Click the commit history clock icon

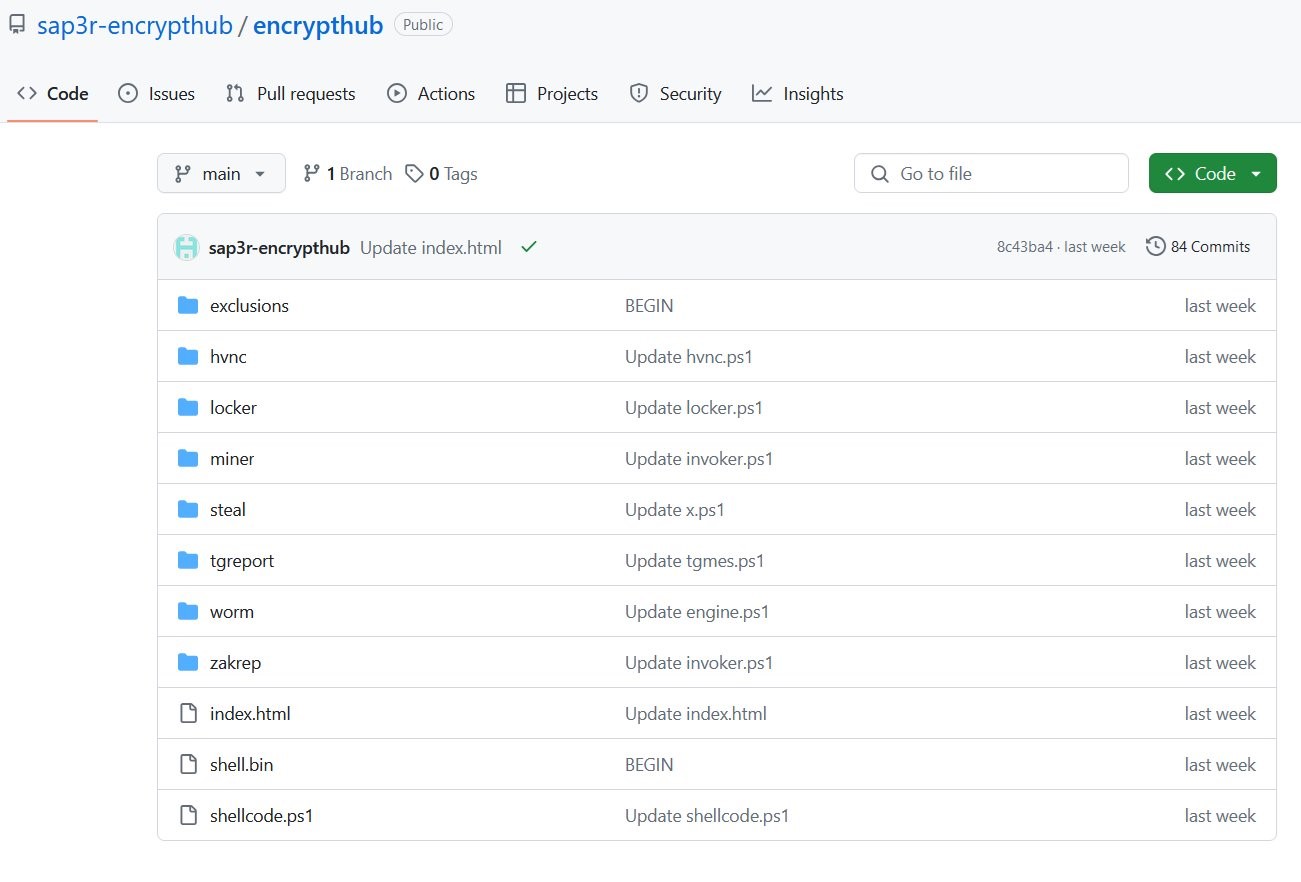(x=1155, y=246)
